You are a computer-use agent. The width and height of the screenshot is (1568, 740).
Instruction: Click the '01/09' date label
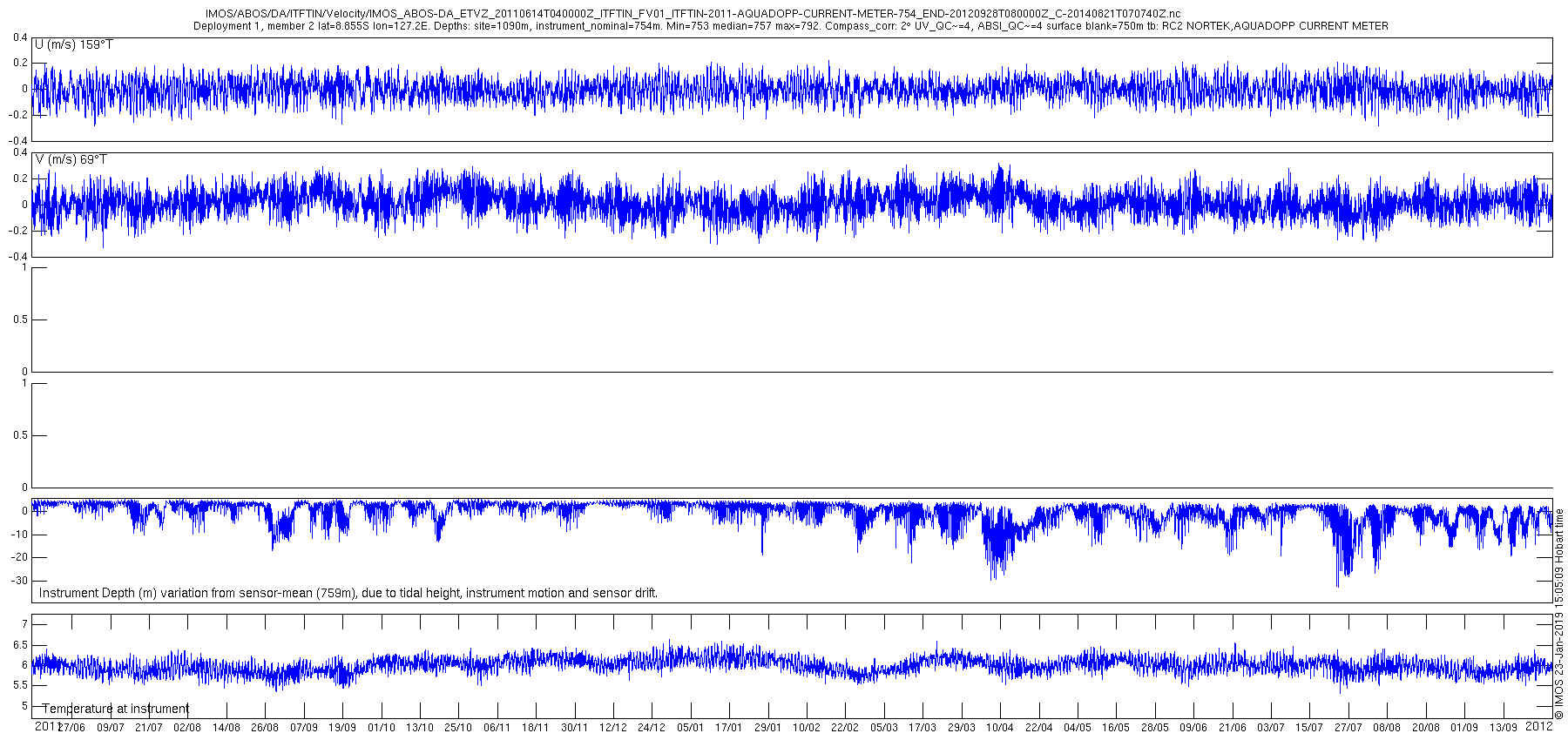(1464, 728)
